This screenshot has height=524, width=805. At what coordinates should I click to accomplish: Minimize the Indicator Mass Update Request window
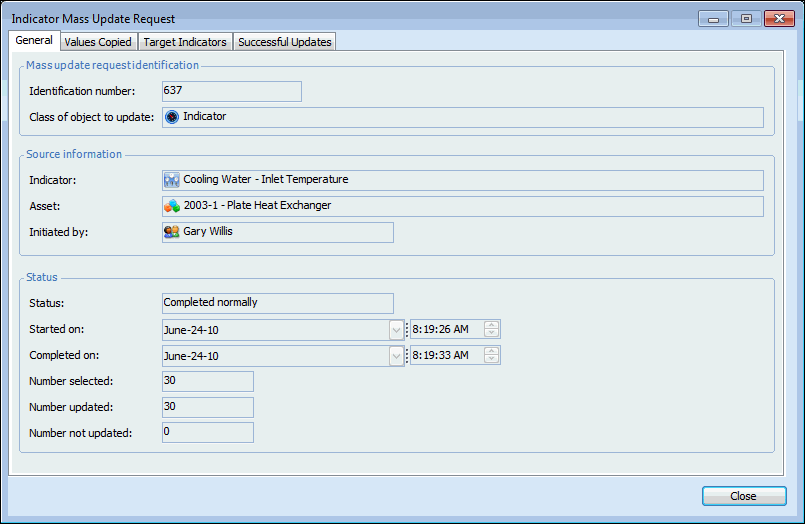pyautogui.click(x=713, y=19)
